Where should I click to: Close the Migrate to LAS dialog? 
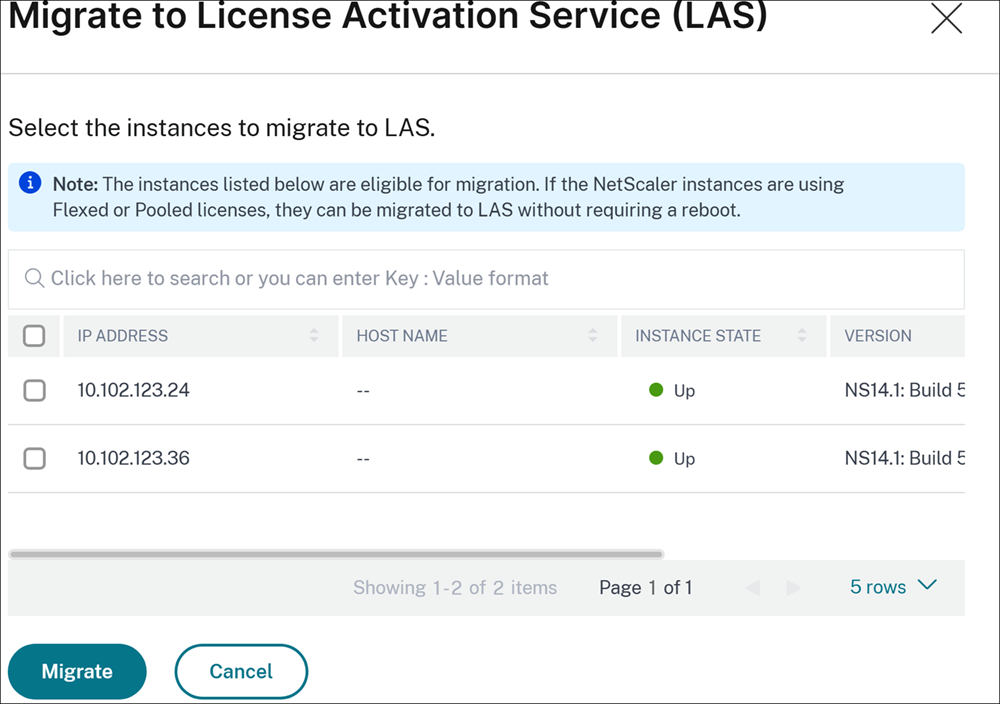click(x=946, y=18)
